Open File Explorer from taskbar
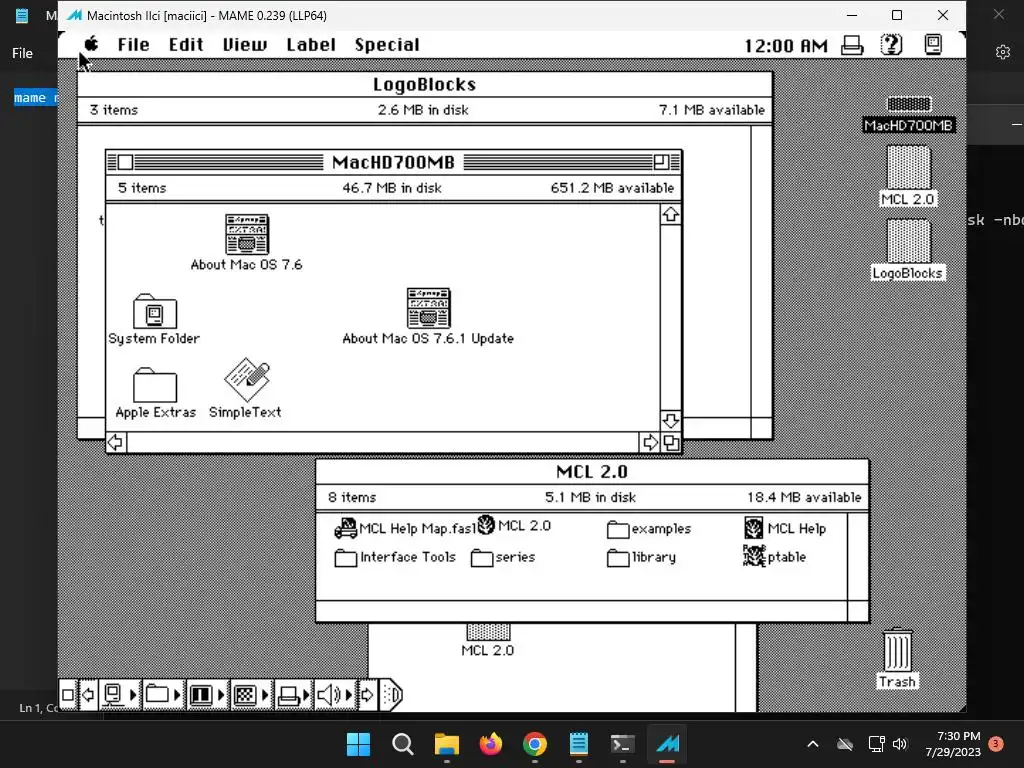This screenshot has width=1024, height=768. [x=447, y=744]
